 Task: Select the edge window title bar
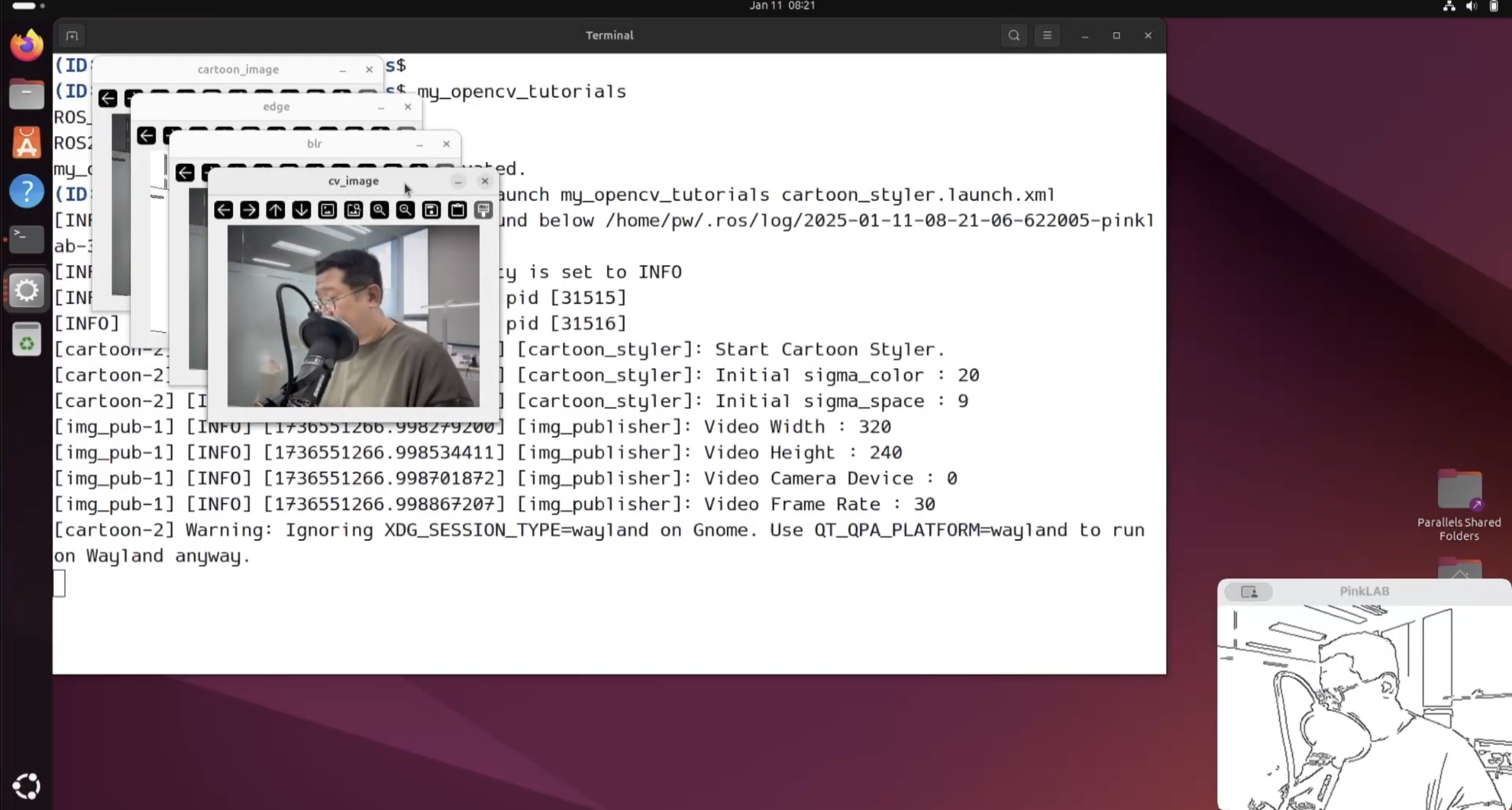276,107
